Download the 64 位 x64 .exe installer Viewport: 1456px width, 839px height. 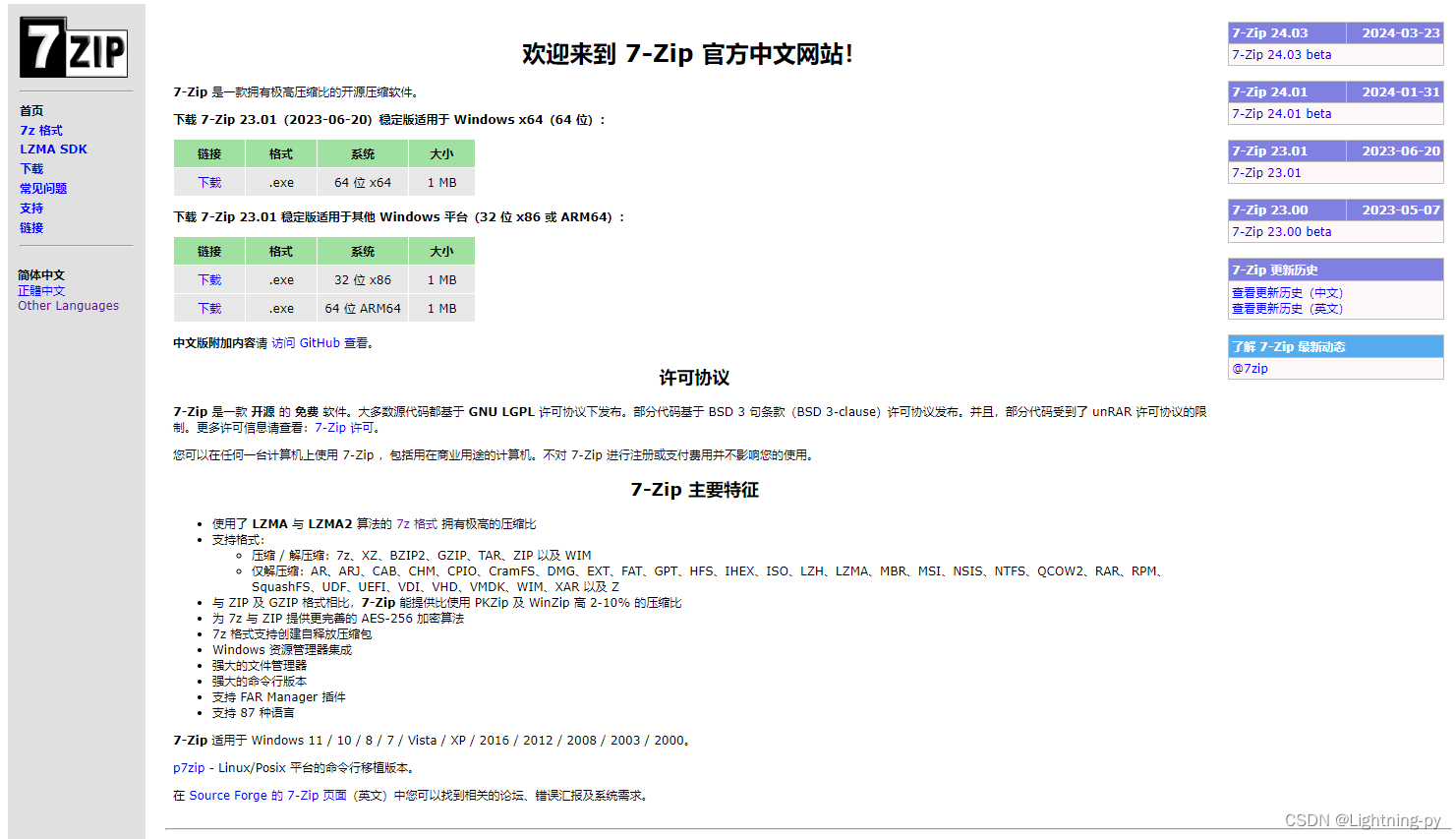coord(209,183)
